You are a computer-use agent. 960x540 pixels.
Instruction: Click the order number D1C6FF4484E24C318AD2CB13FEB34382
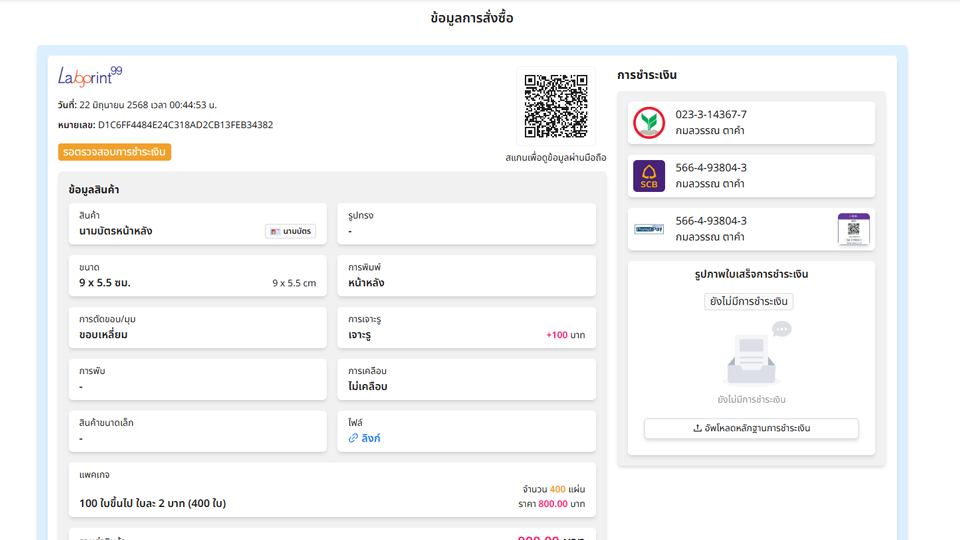click(x=185, y=125)
